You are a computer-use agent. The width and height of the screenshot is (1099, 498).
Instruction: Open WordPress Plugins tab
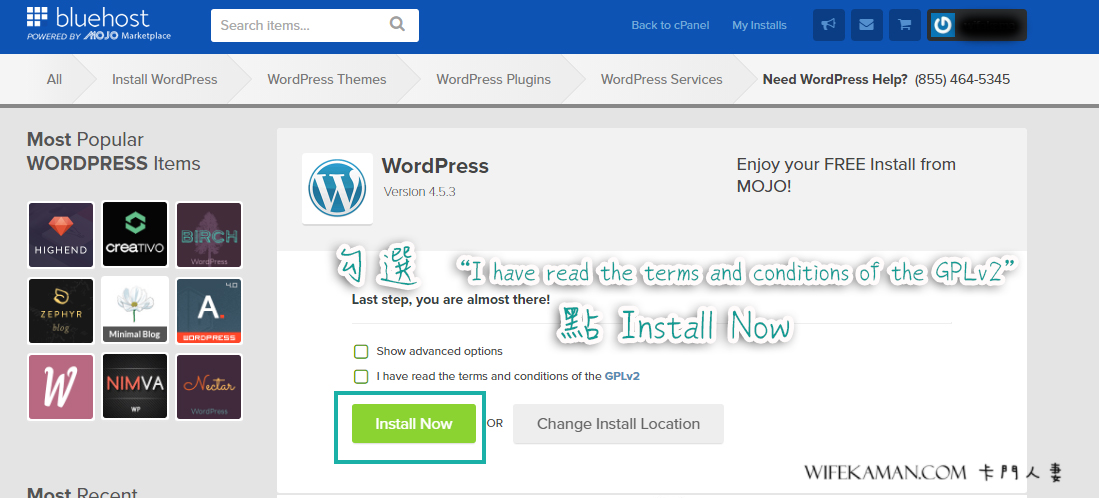(x=493, y=79)
